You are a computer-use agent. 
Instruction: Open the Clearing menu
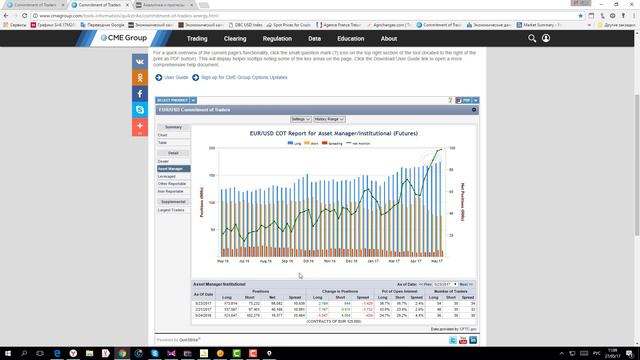tap(235, 39)
